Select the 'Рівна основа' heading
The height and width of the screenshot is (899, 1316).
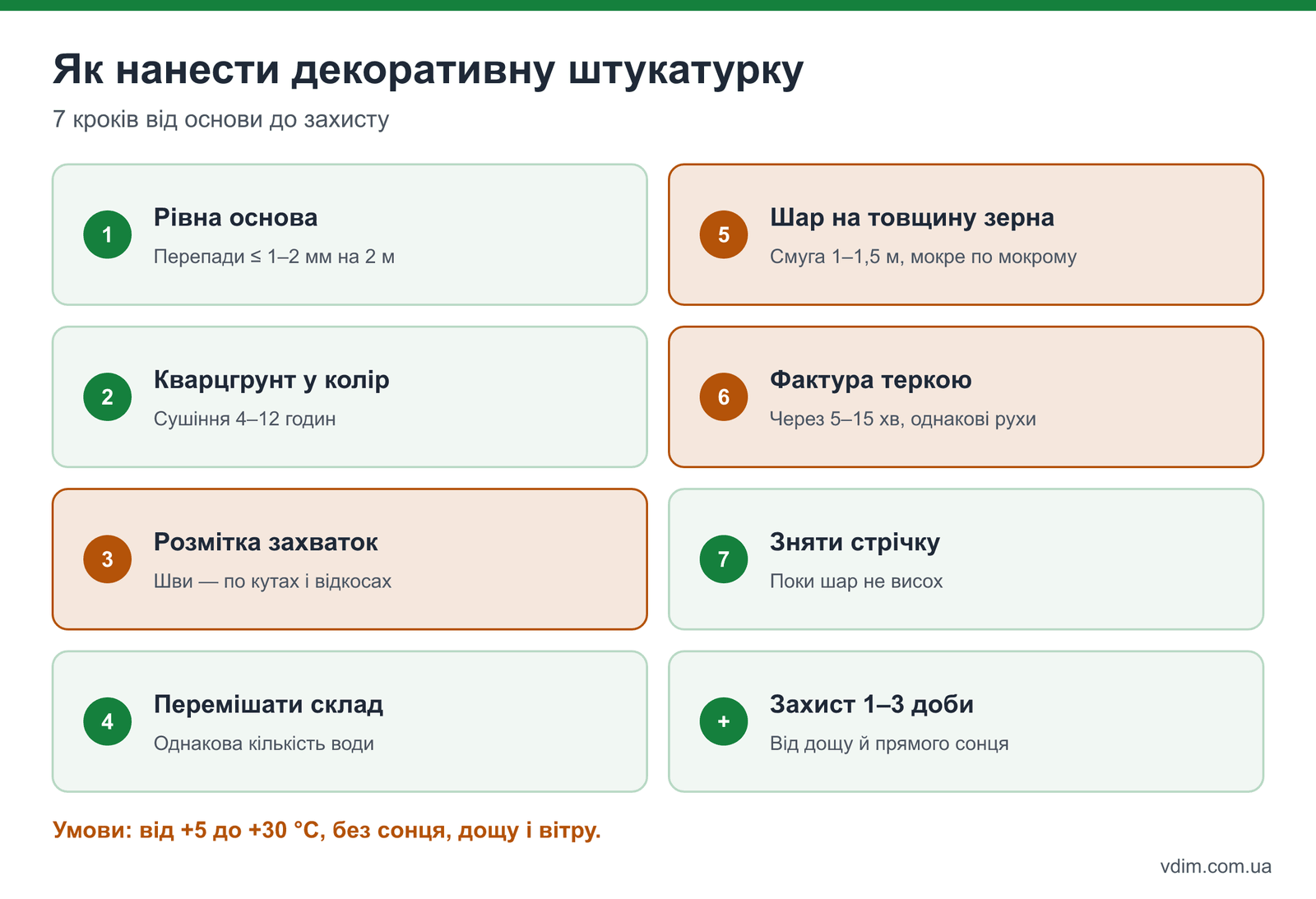click(x=235, y=218)
